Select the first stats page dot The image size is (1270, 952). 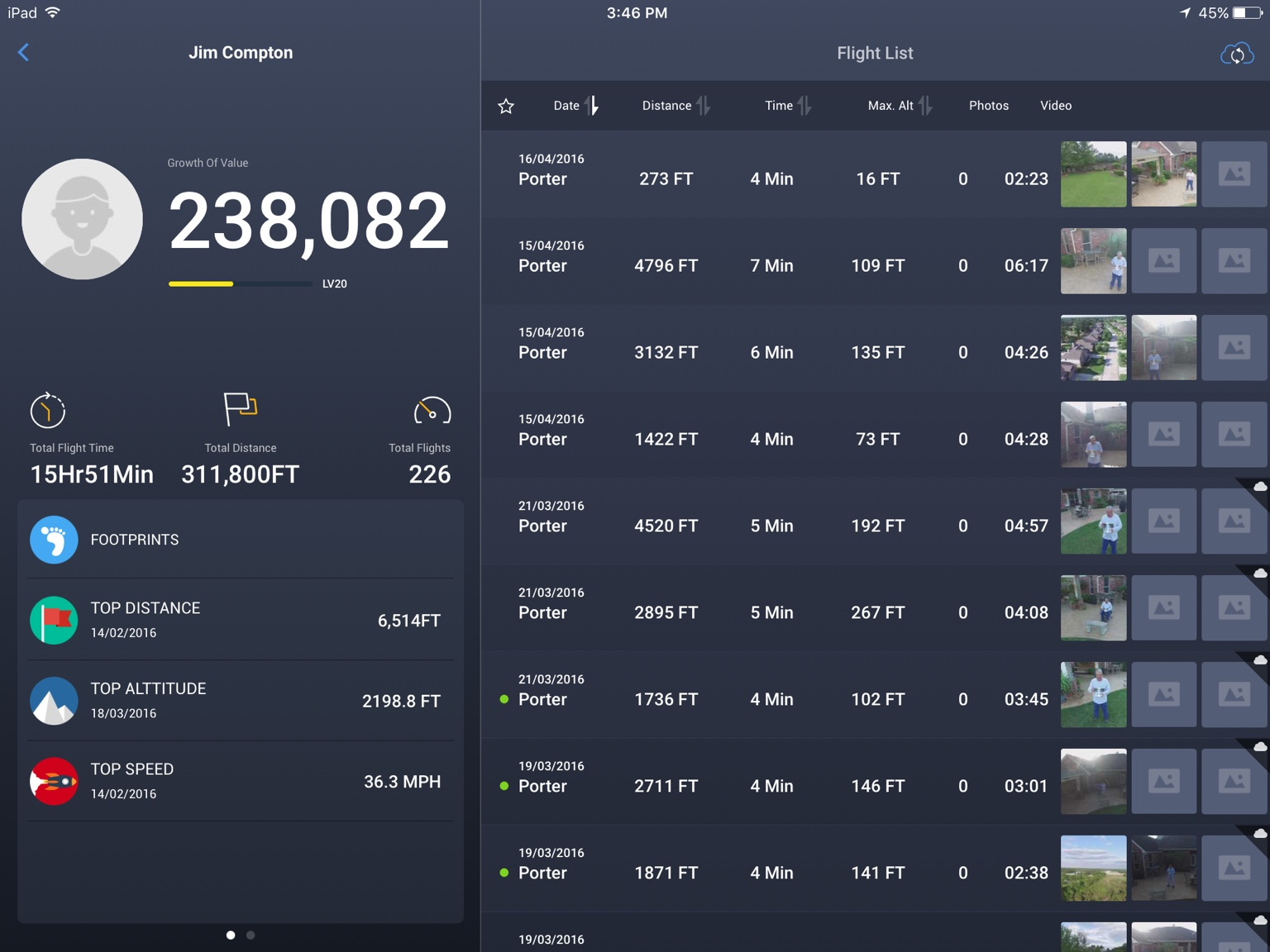click(x=231, y=935)
